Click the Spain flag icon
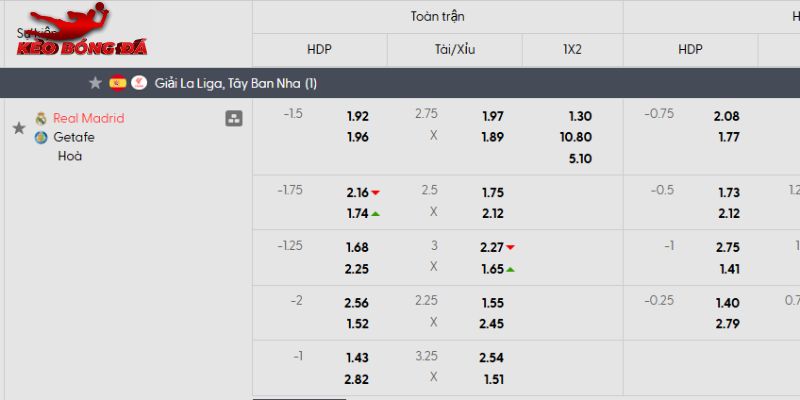800x400 pixels. [x=117, y=83]
